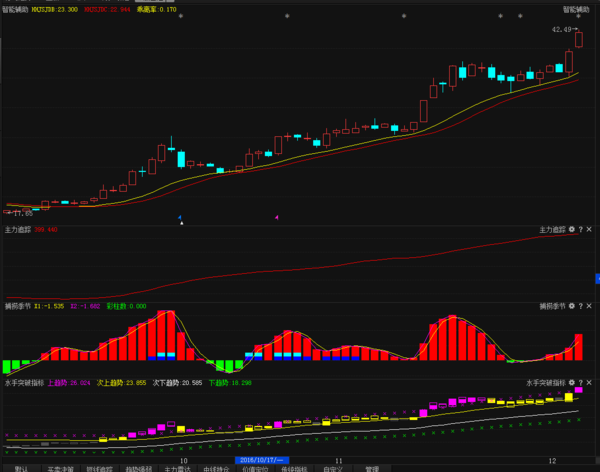Viewport: 600px width, 472px height.
Task: Click the 彩柱数:0.000 value
Action: (x=126, y=306)
